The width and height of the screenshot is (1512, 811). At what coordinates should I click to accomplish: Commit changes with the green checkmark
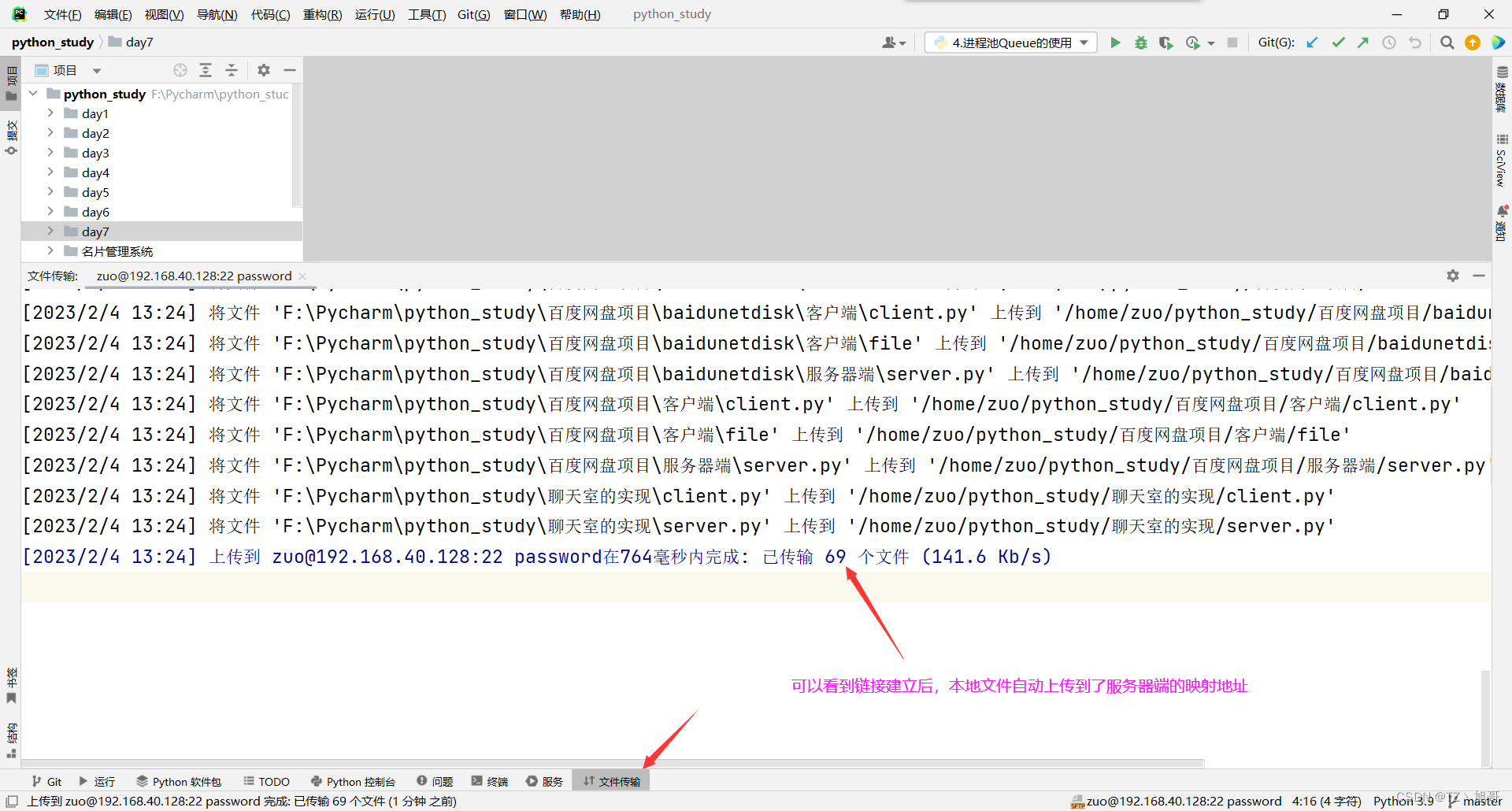[1338, 43]
